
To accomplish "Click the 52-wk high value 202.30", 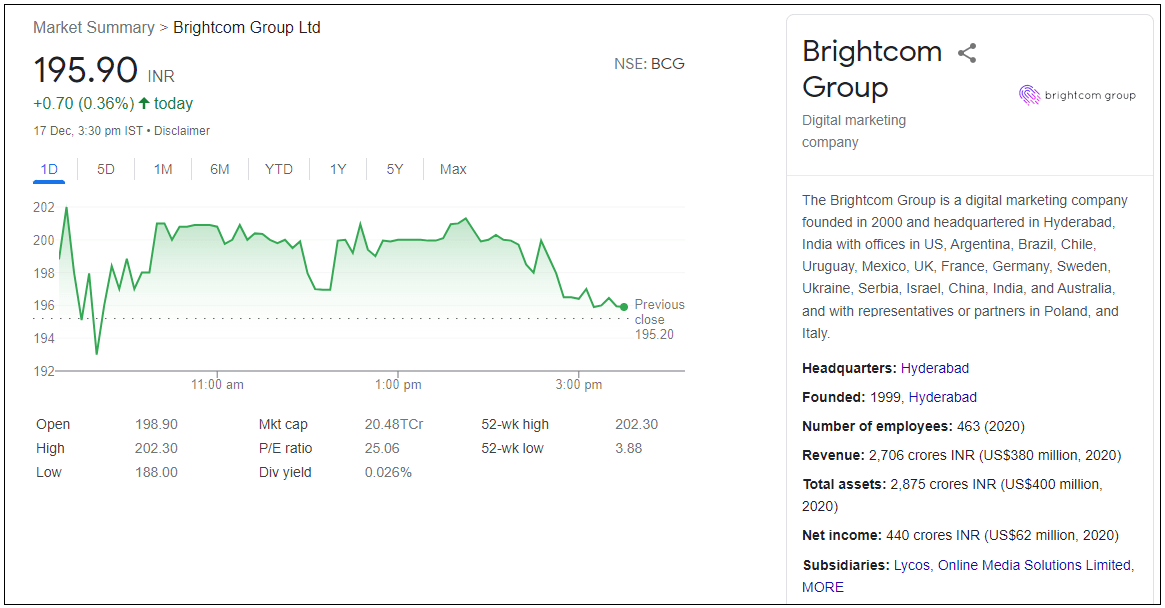I will click(637, 424).
